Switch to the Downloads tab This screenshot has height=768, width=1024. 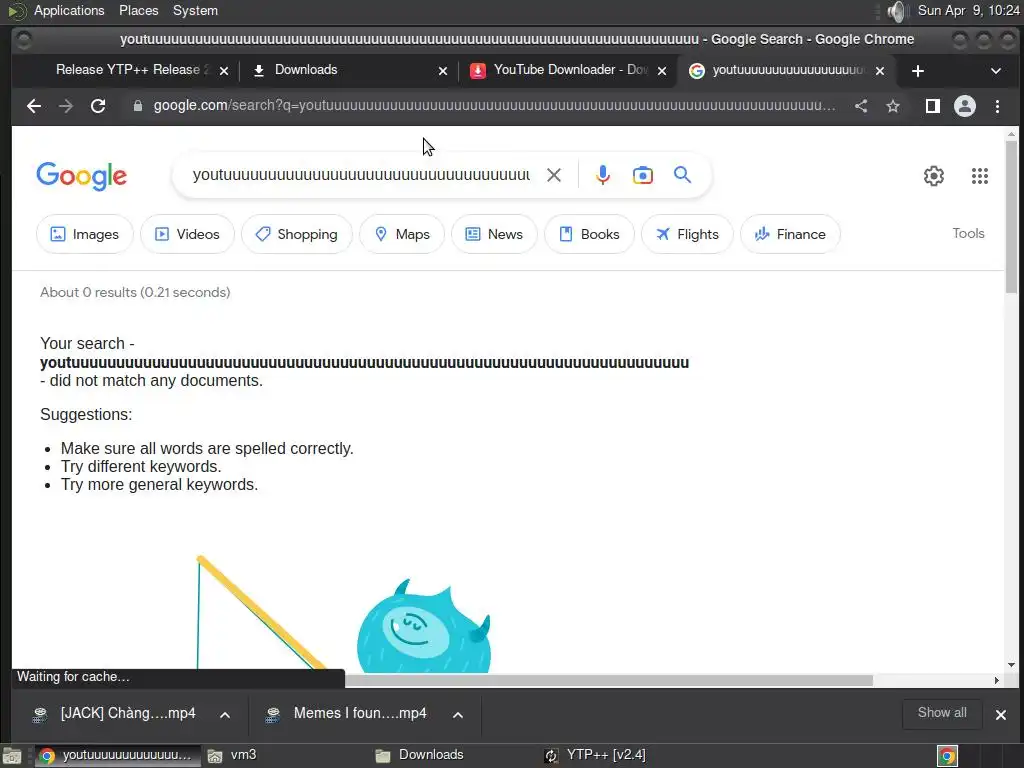[x=347, y=70]
